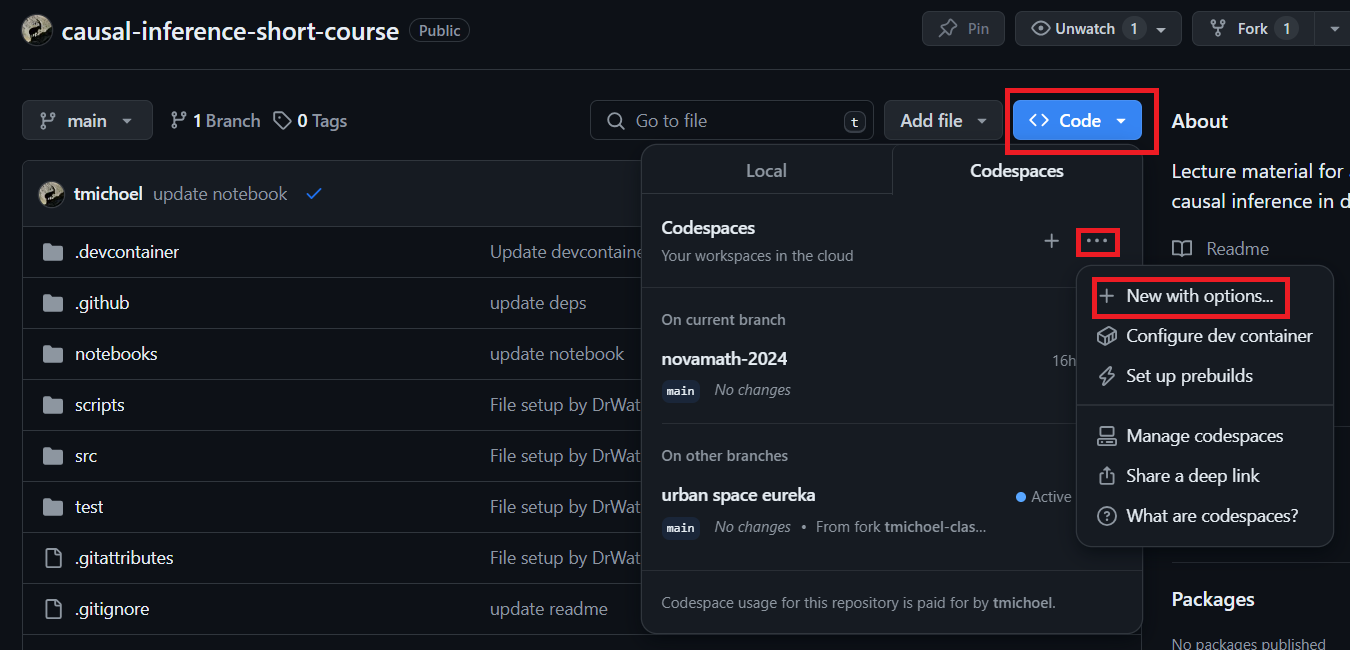Screen dimensions: 1350x650
Task: Click the Unwatch button
Action: [1084, 29]
